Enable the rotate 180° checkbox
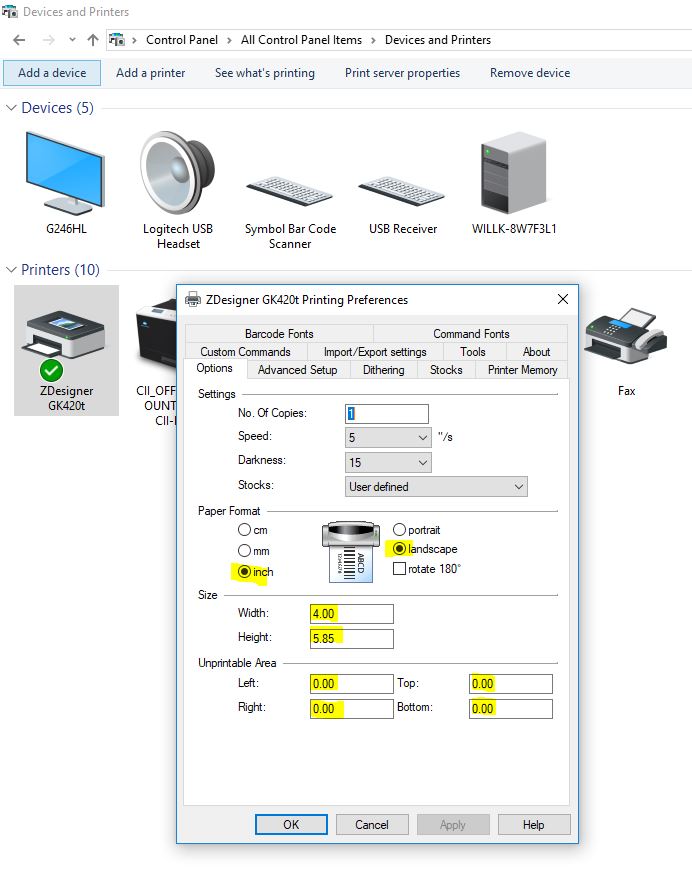 coord(400,569)
